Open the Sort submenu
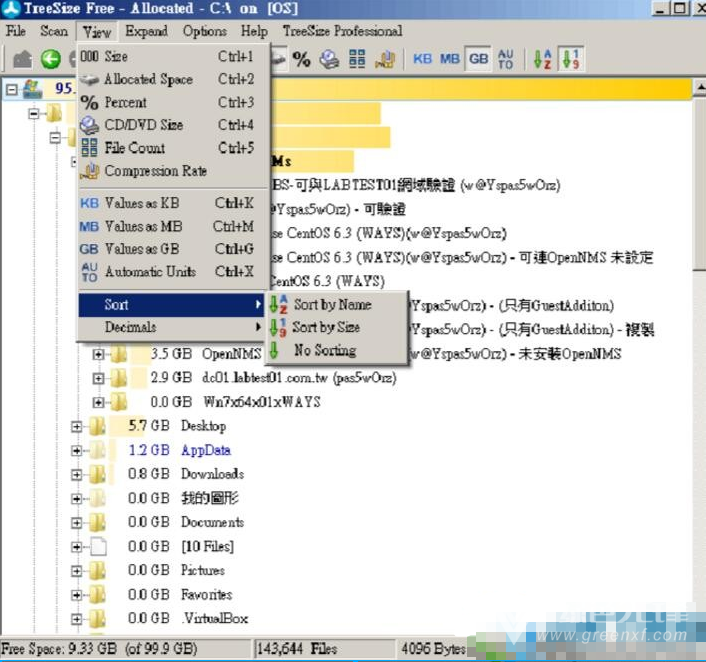This screenshot has height=662, width=706. pos(171,305)
